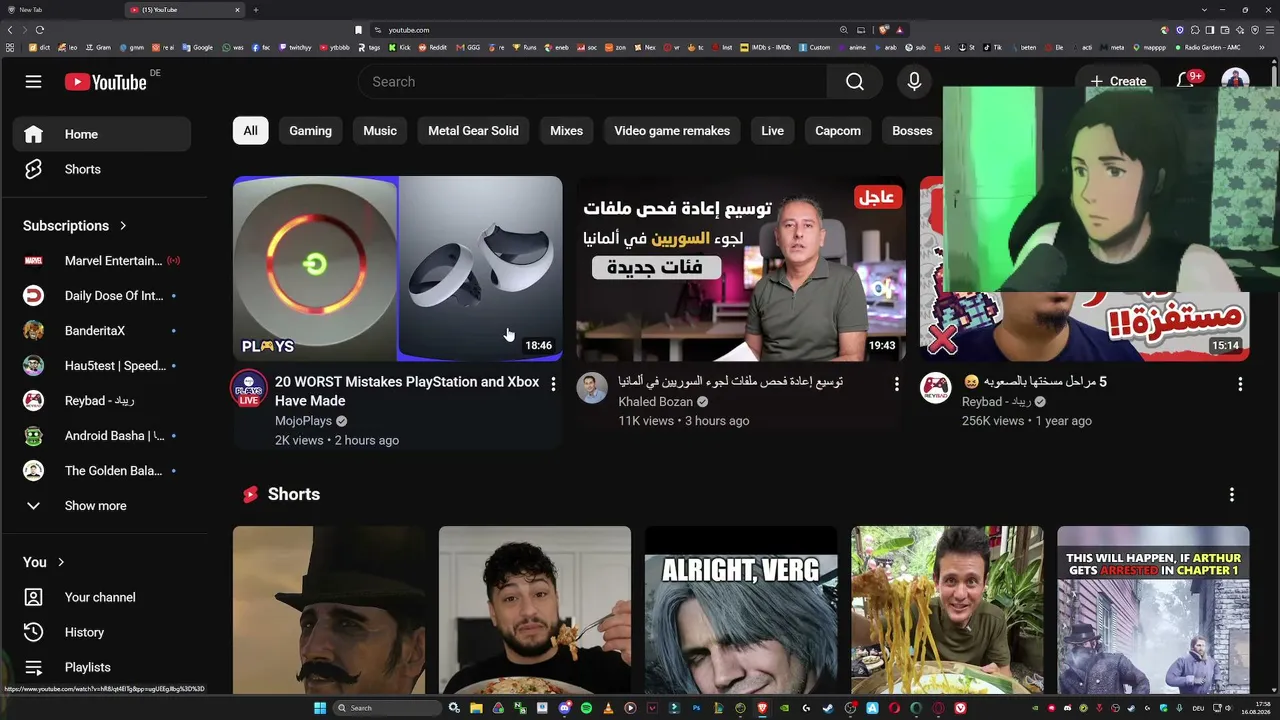The image size is (1280, 720).
Task: Open the account avatar menu
Action: click(x=1235, y=80)
